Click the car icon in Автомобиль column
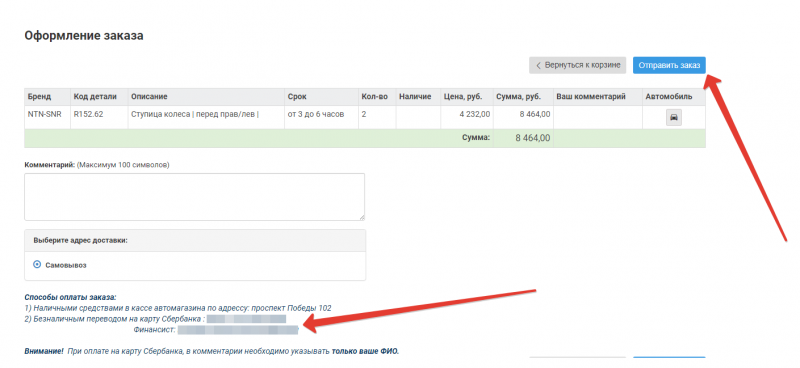 coord(673,118)
